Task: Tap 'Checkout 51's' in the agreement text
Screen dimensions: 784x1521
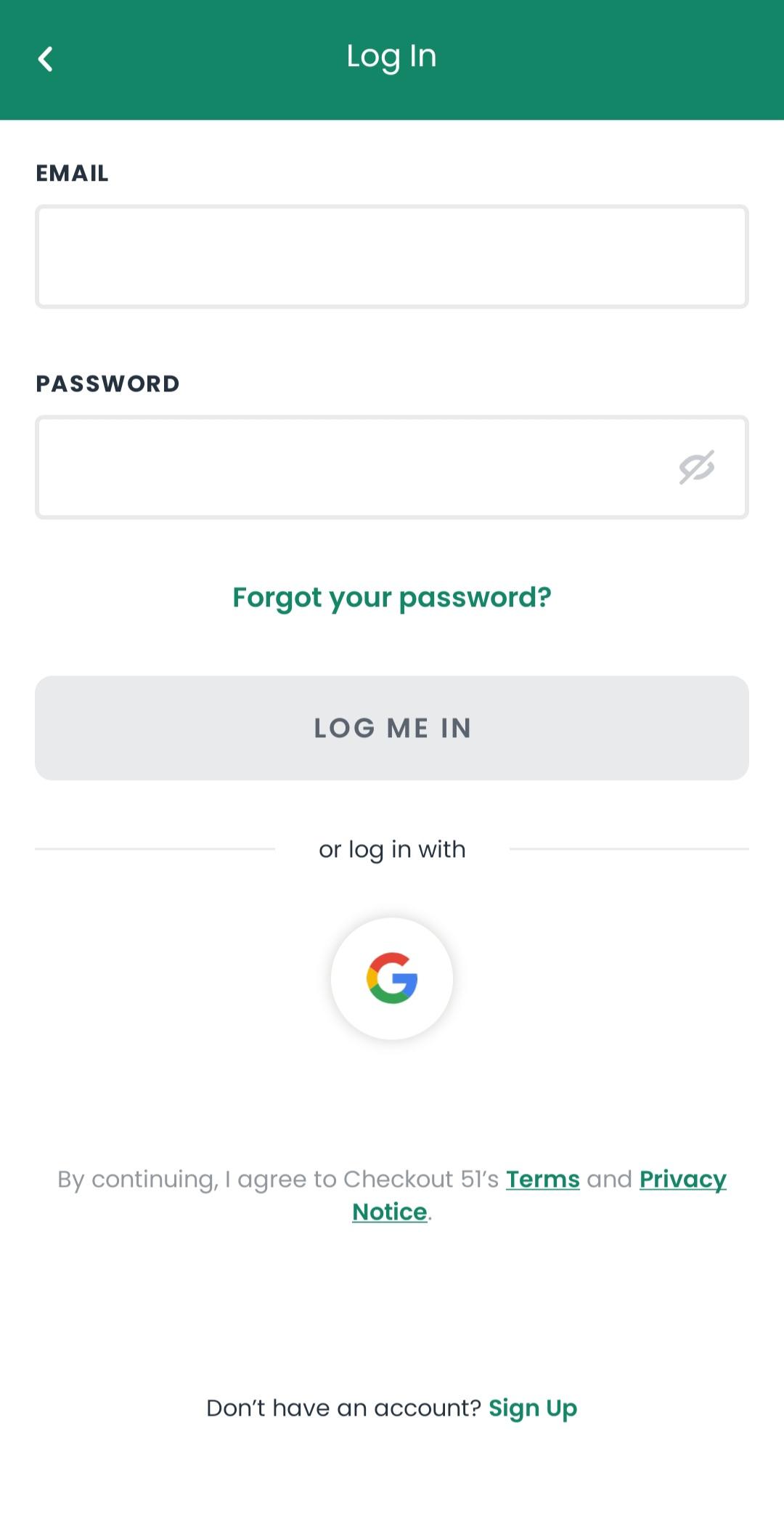Action: click(x=421, y=1179)
